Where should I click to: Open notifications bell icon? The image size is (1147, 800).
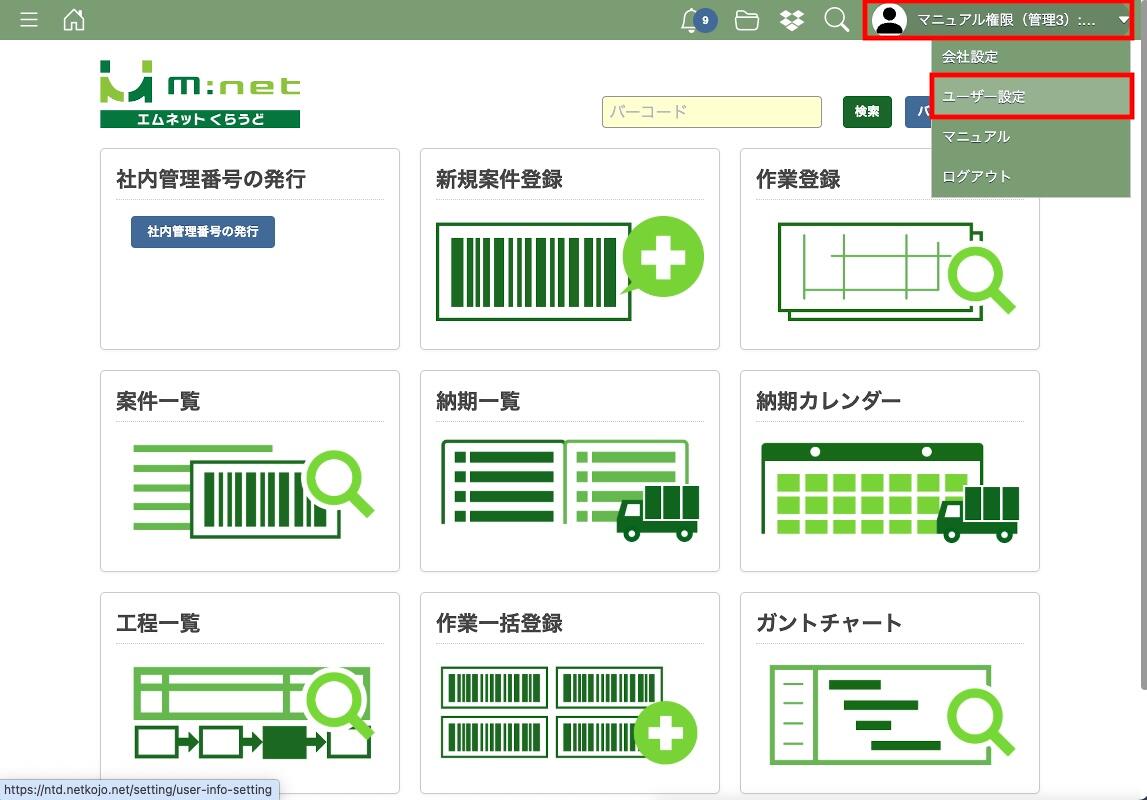click(689, 20)
